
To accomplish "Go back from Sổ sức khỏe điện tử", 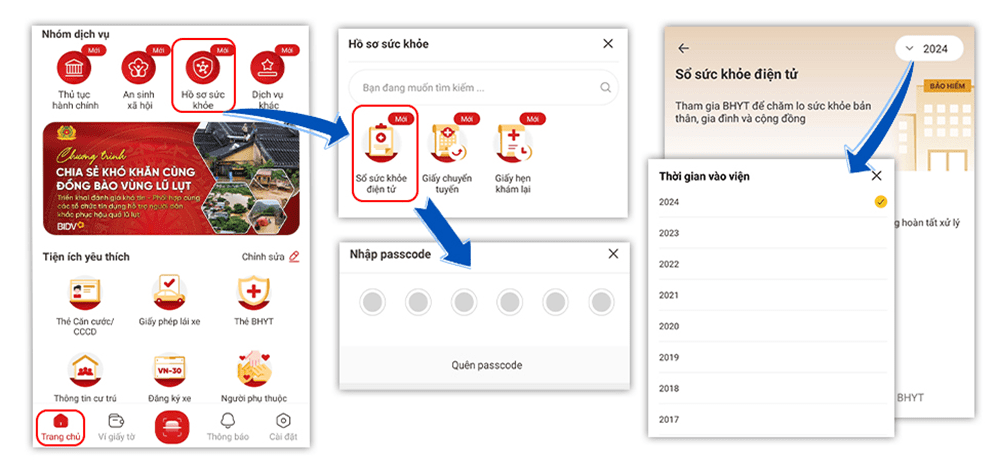I will click(x=684, y=48).
